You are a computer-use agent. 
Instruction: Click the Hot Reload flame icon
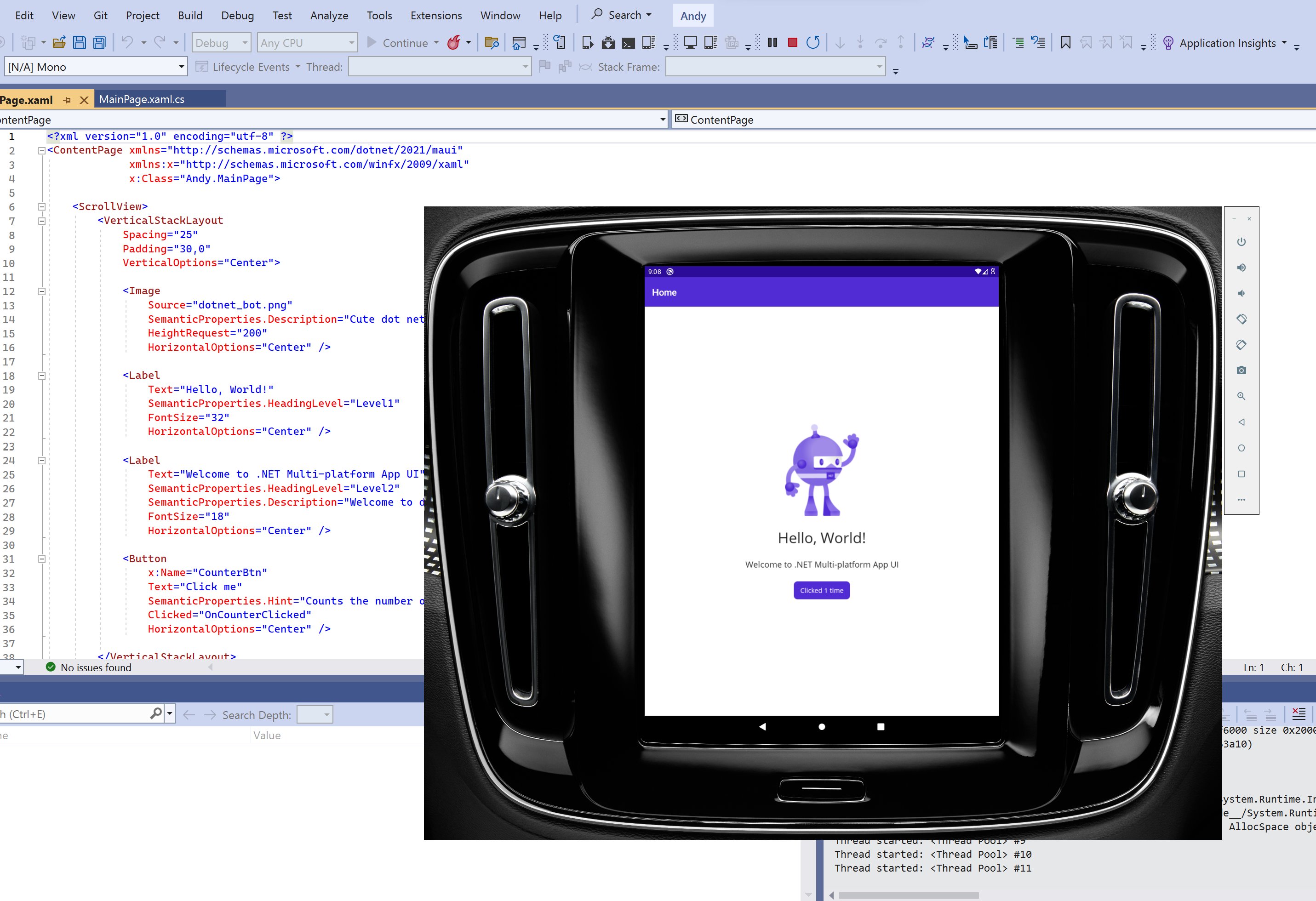point(453,42)
